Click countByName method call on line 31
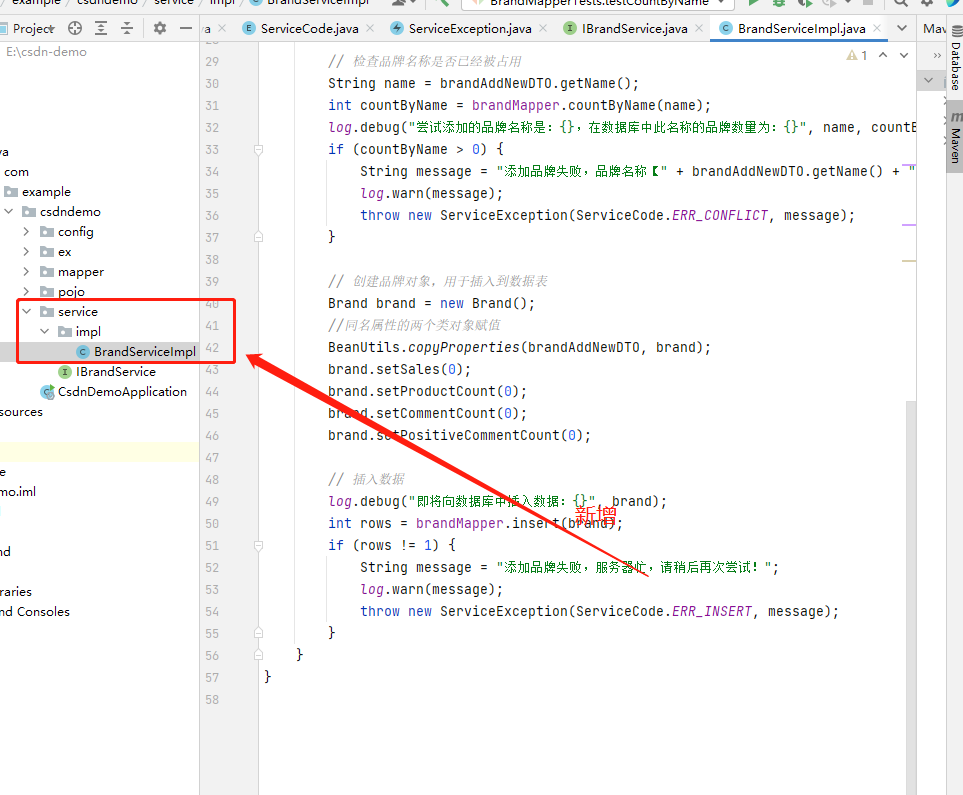The width and height of the screenshot is (963, 795). point(611,106)
